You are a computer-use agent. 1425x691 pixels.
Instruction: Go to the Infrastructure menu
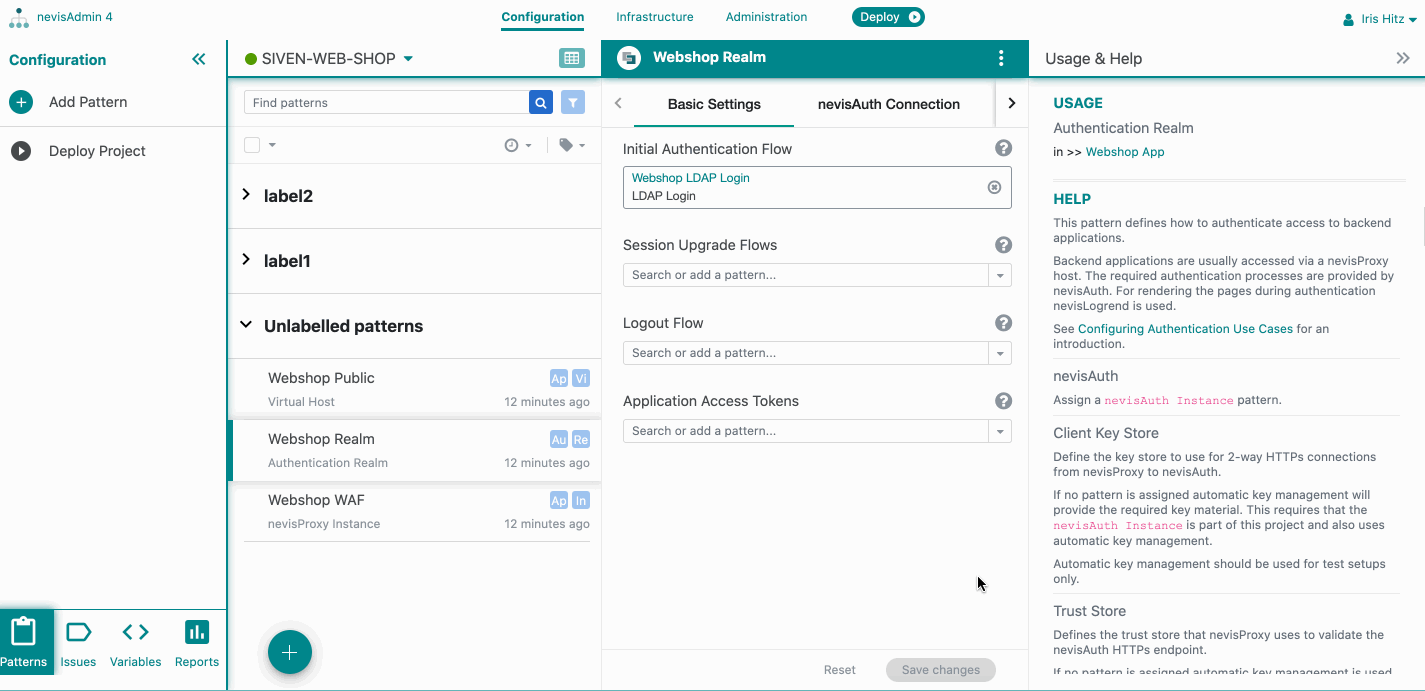tap(654, 17)
